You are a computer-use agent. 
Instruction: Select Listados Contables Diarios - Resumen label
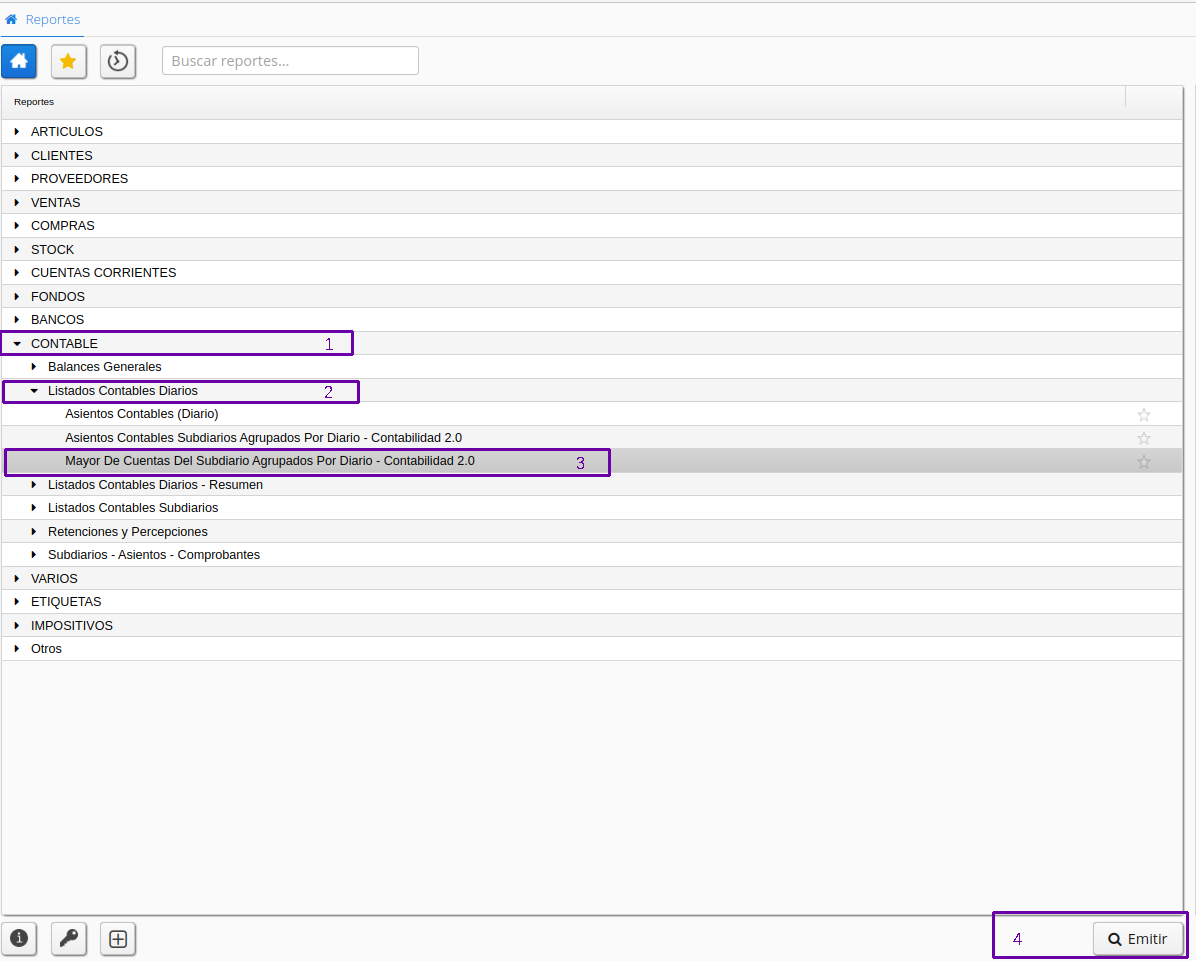(156, 484)
